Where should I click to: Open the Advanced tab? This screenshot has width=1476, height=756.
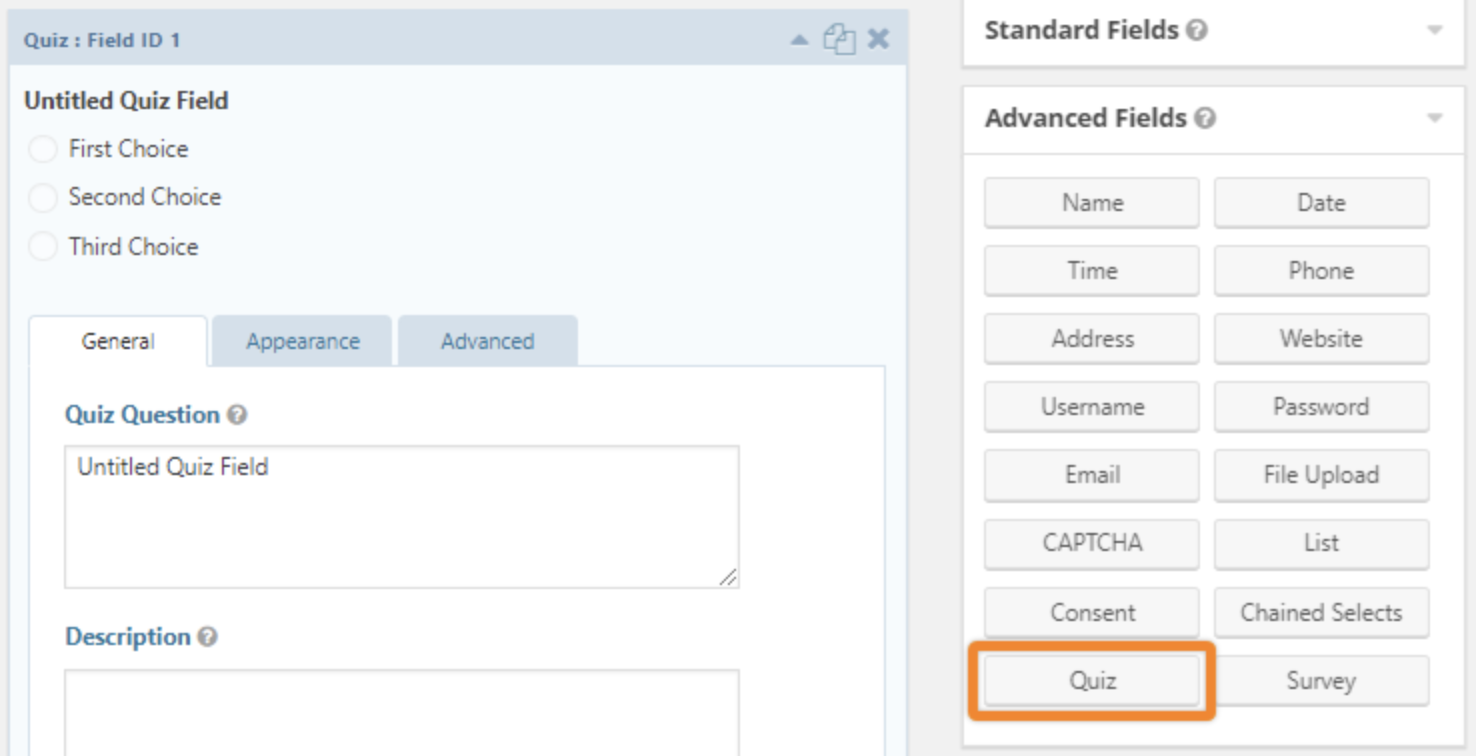[487, 341]
